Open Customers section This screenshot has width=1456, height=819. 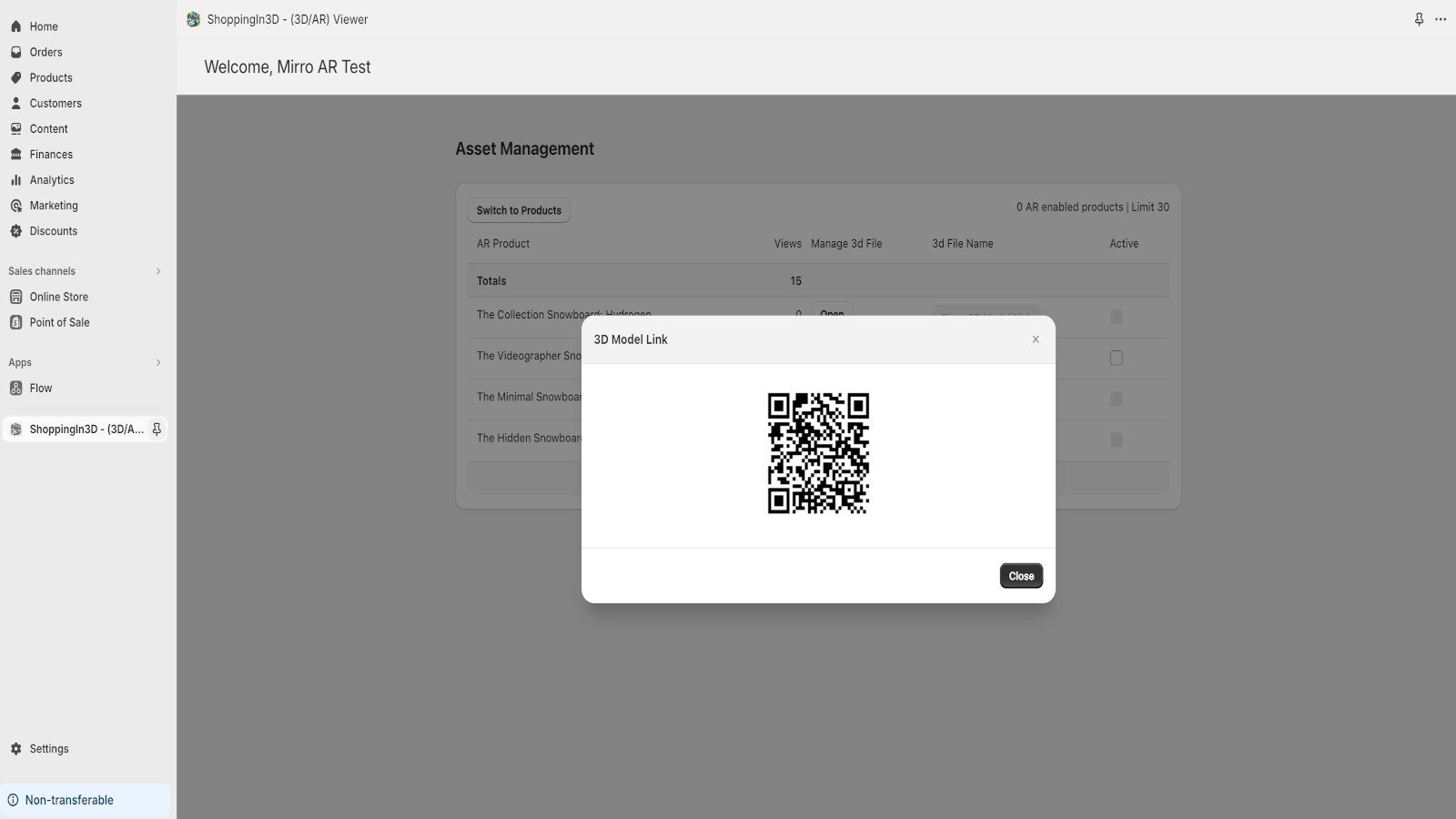point(56,103)
